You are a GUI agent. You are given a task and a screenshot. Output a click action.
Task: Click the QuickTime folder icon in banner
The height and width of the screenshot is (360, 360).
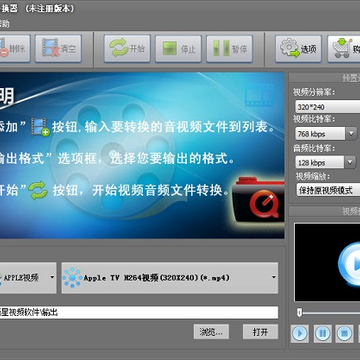[x=258, y=200]
